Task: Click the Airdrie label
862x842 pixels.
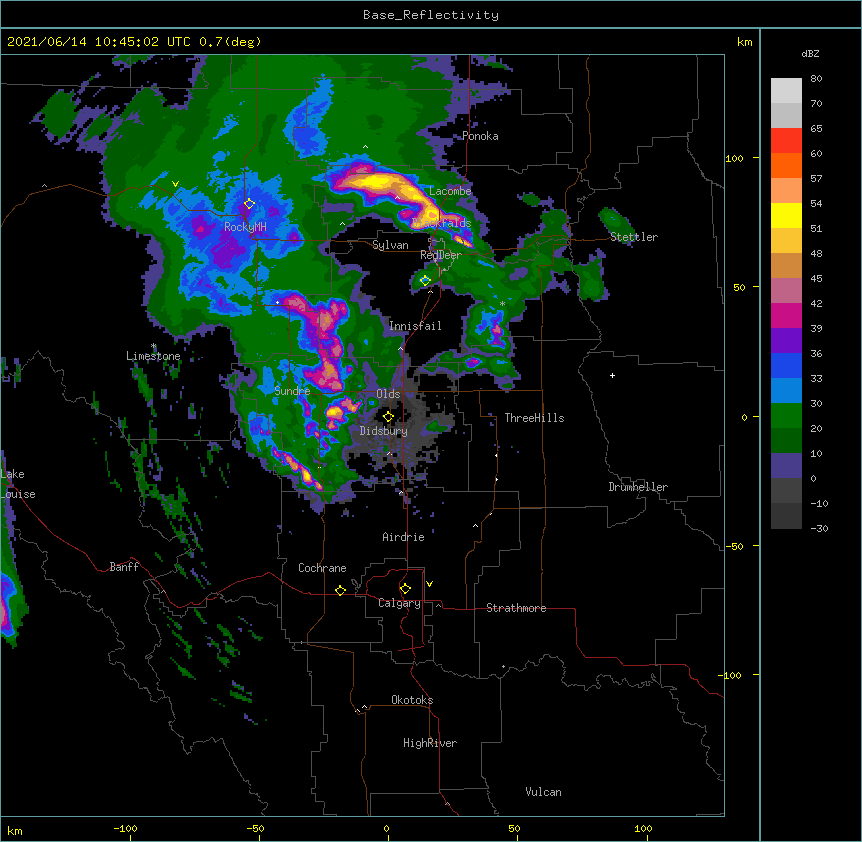Action: (x=404, y=538)
